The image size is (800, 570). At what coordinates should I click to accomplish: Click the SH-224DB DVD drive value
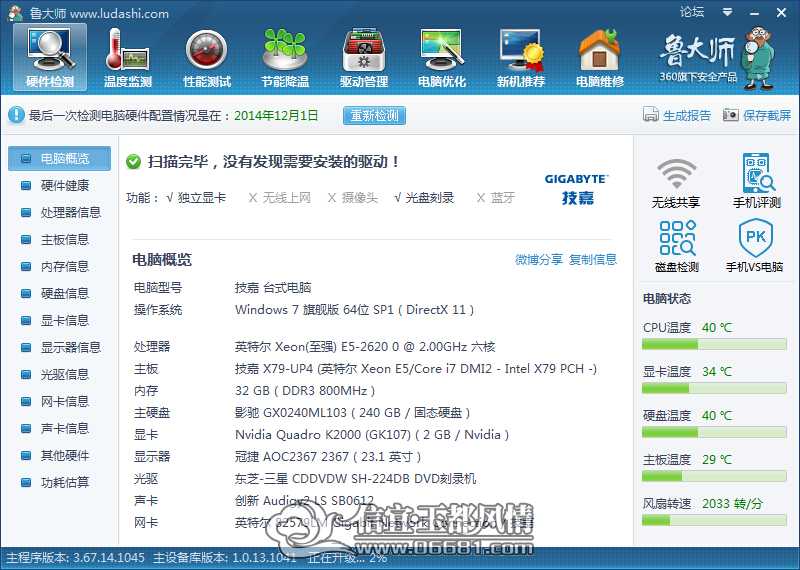[355, 479]
